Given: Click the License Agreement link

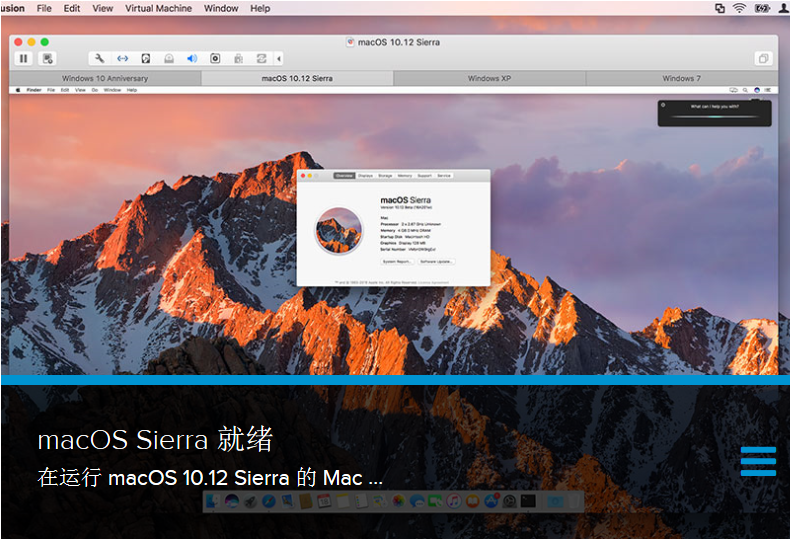Looking at the screenshot, I should click(x=433, y=282).
